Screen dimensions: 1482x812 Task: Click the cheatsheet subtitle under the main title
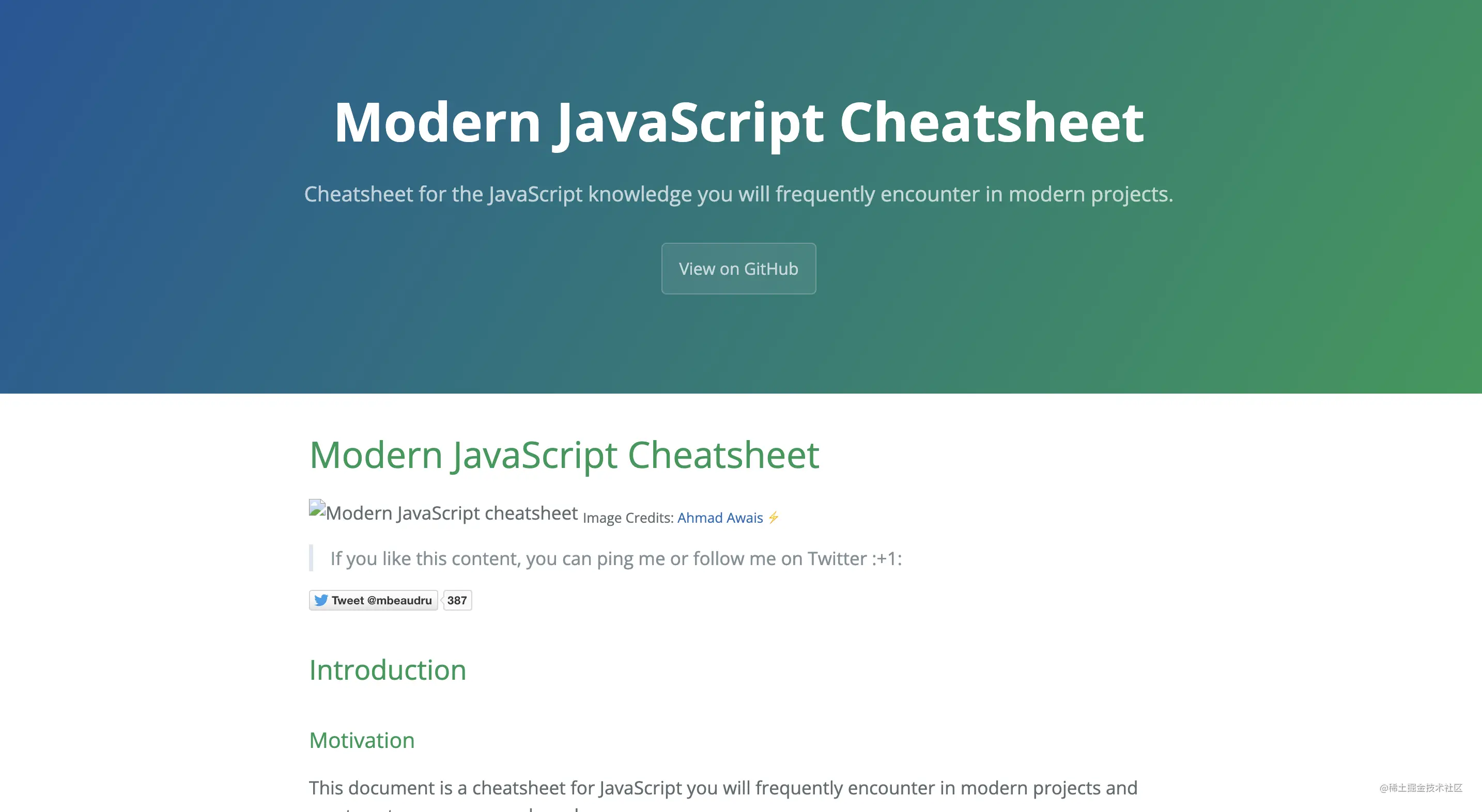[x=739, y=194]
